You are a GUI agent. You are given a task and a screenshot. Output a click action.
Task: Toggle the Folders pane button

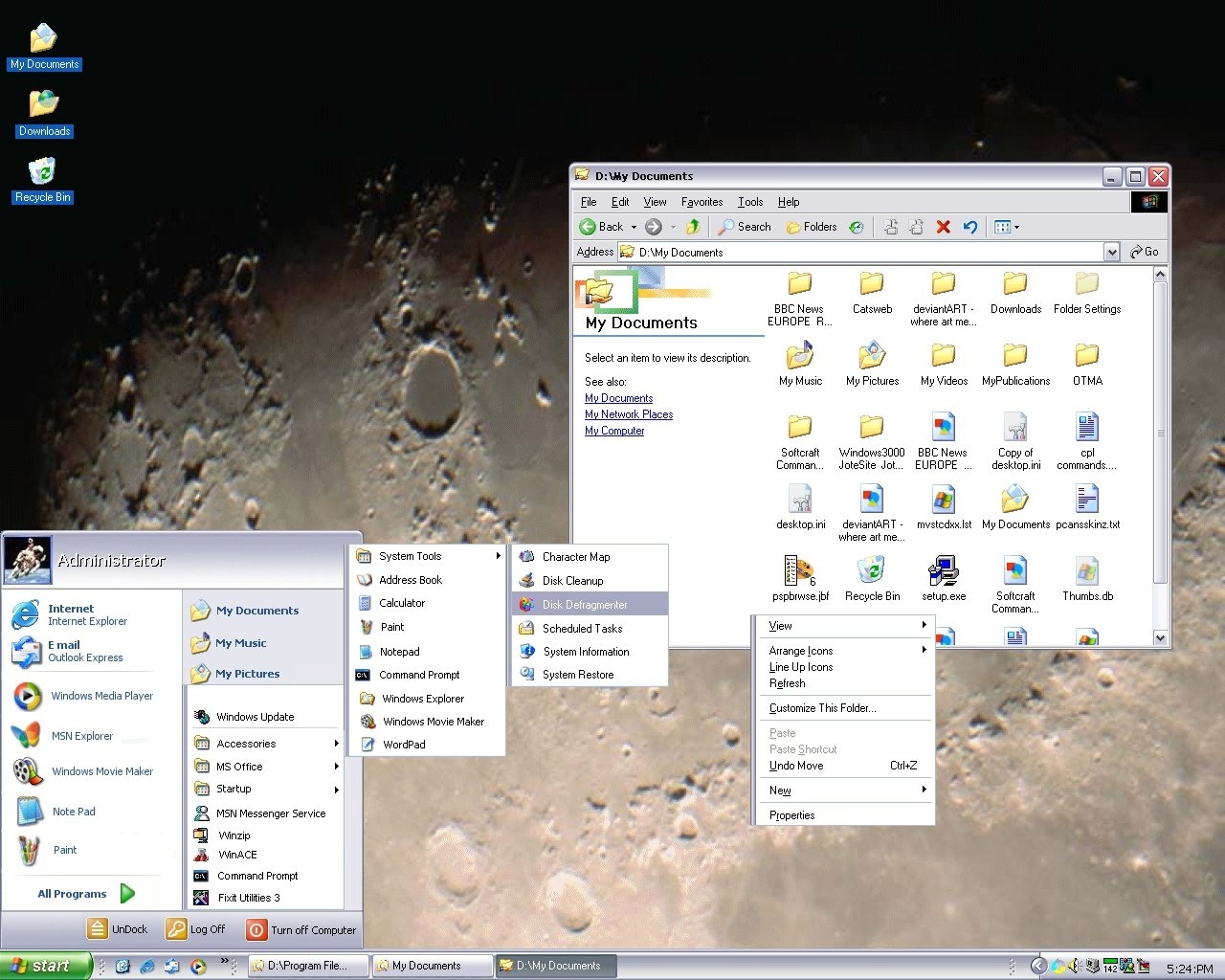coord(812,227)
